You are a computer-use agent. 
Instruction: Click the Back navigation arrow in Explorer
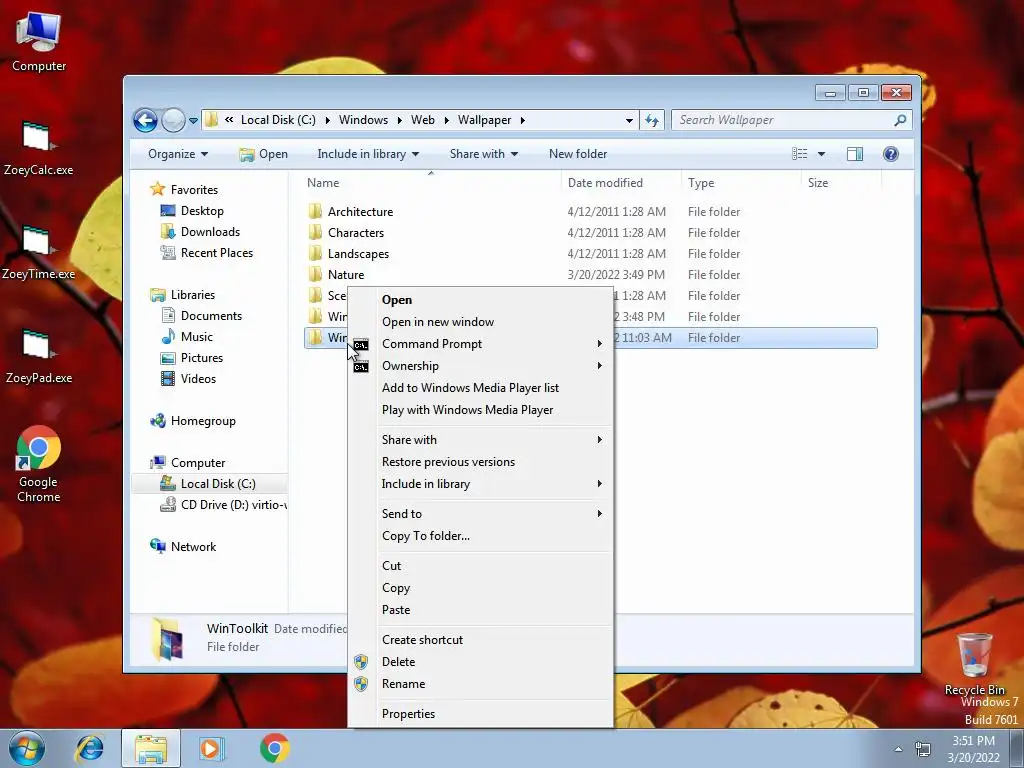coord(145,120)
